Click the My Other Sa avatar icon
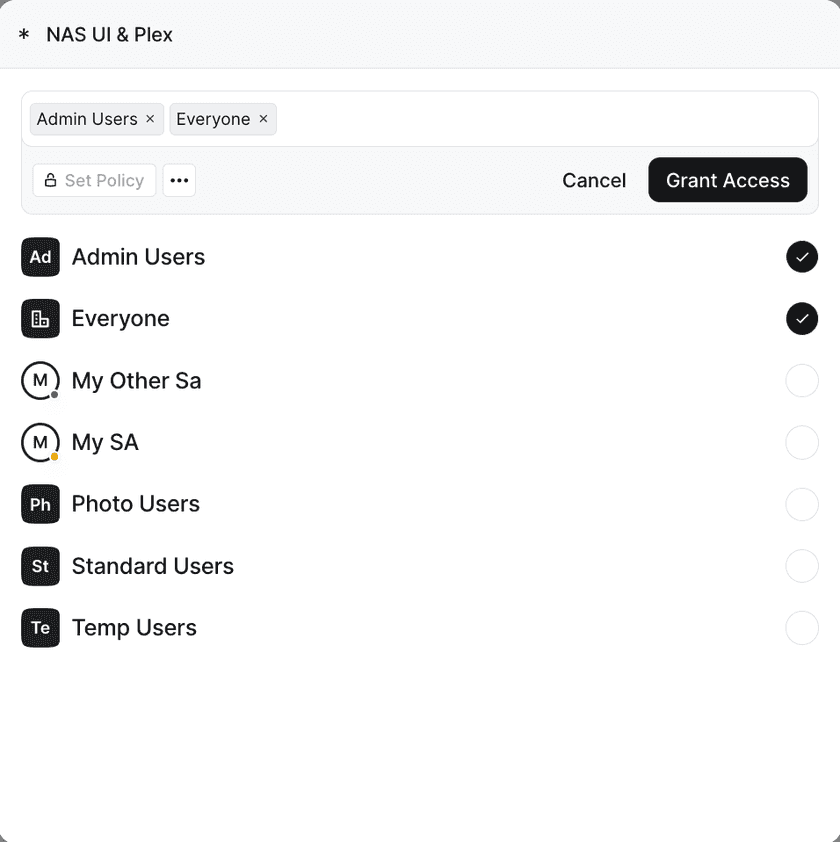The image size is (840, 842). pos(40,381)
